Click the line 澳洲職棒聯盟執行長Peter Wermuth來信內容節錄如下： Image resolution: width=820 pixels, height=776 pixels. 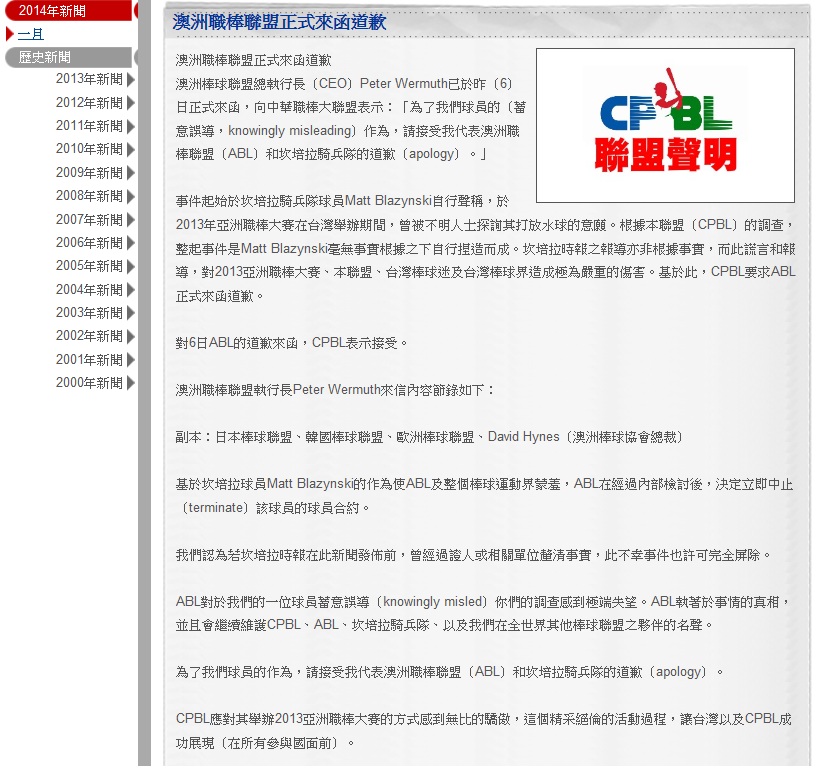pyautogui.click(x=335, y=390)
